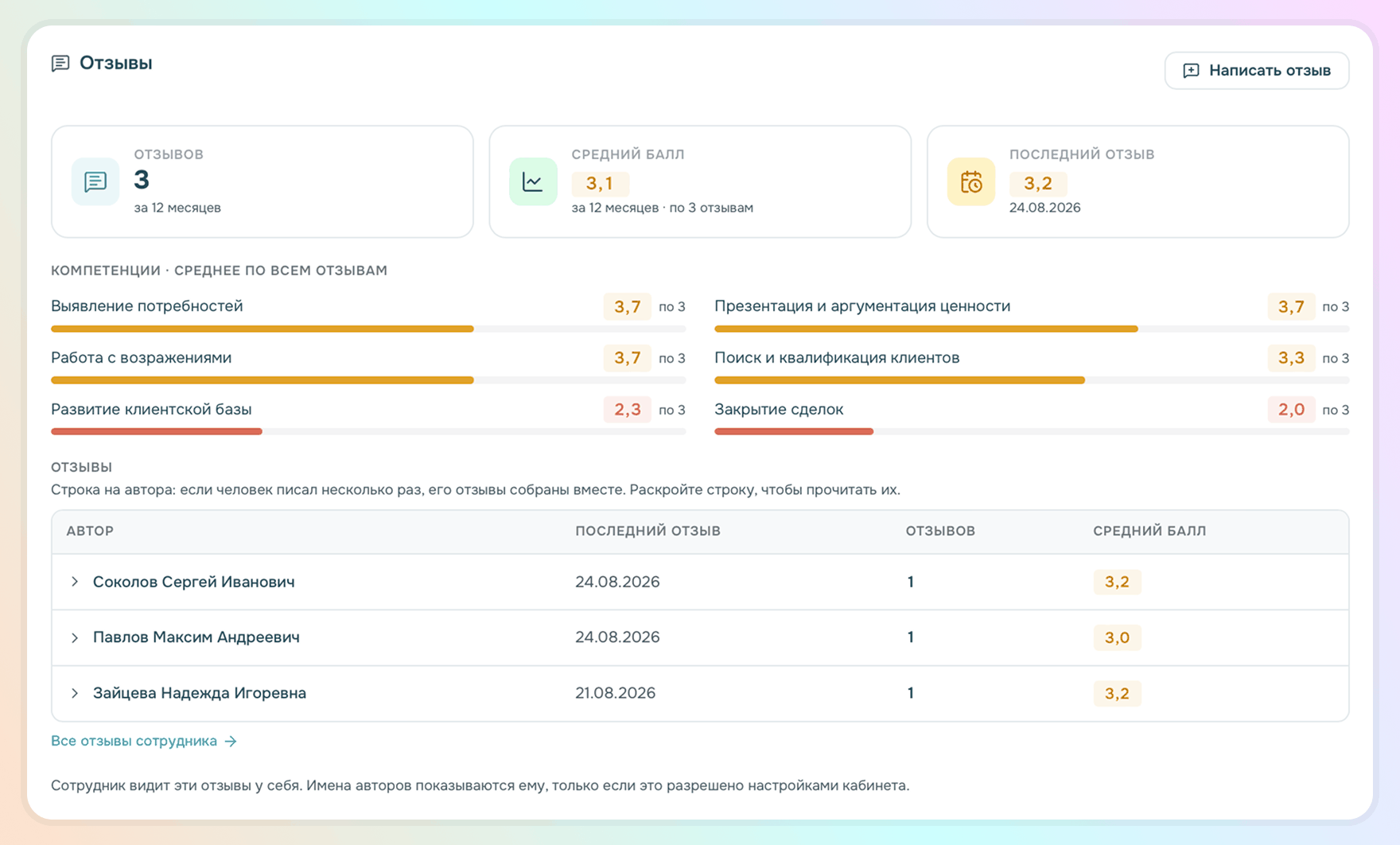
Task: Click the calendar-clock icon in the Последний отзыв card
Action: [x=971, y=181]
